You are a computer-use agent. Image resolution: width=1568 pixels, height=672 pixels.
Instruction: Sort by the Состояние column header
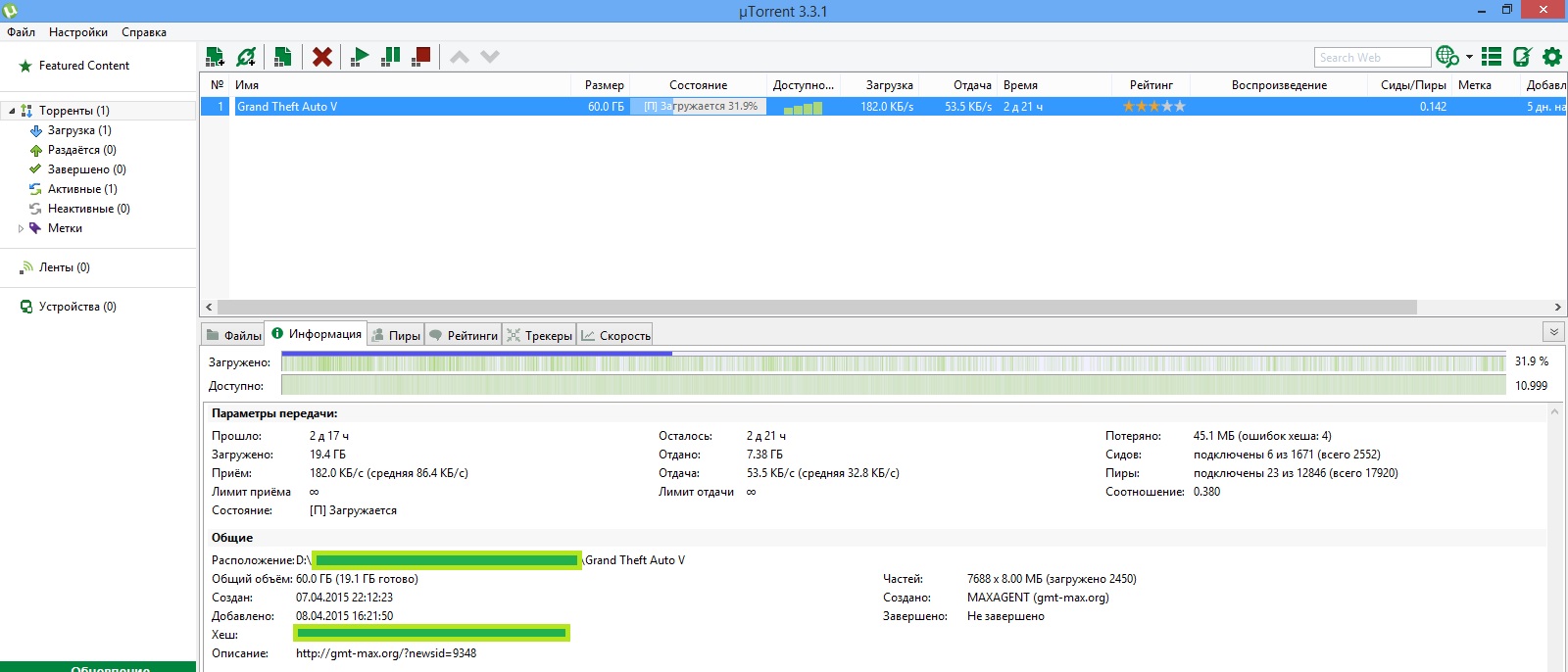(x=698, y=85)
